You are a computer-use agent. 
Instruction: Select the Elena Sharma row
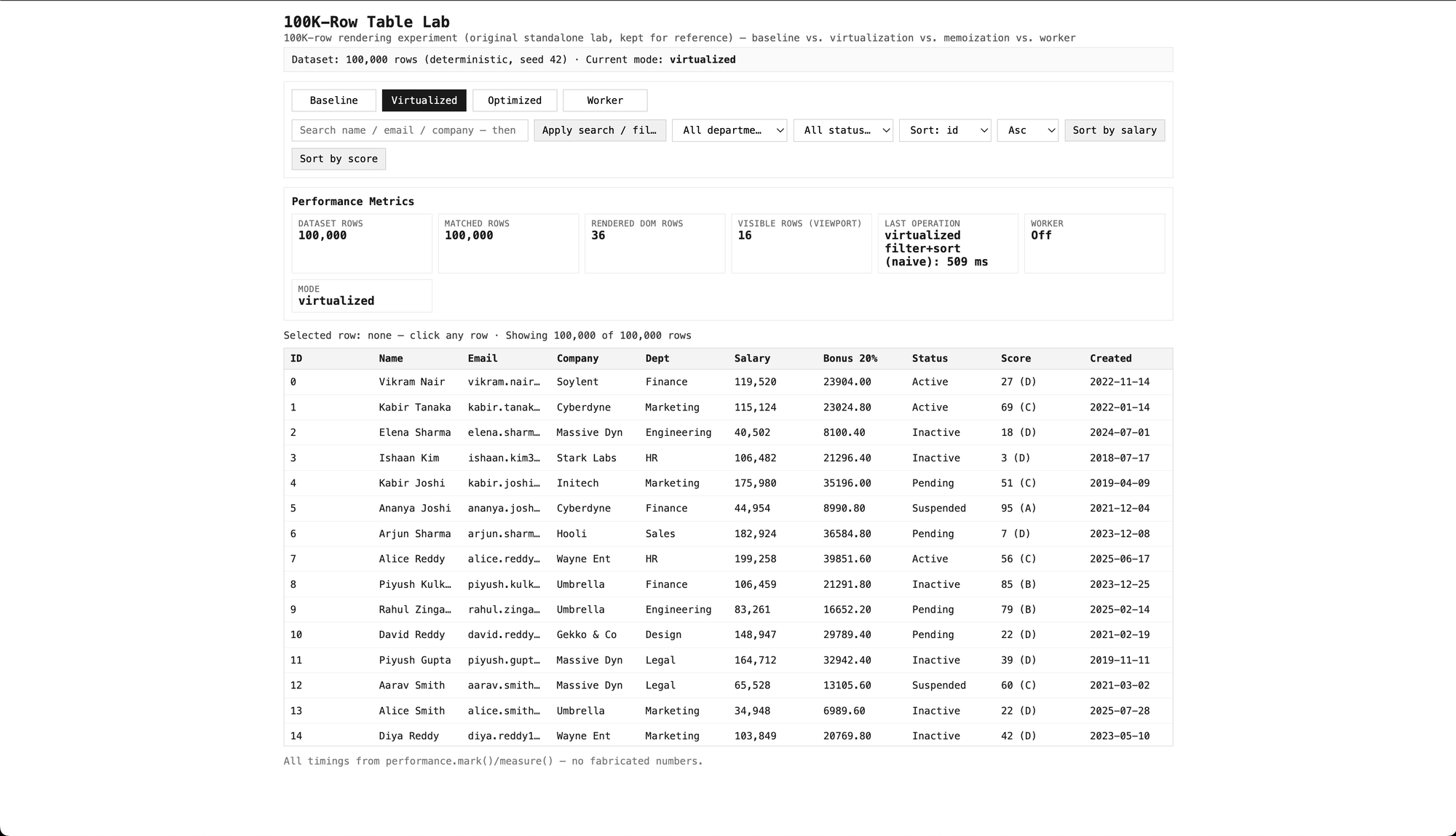point(728,432)
